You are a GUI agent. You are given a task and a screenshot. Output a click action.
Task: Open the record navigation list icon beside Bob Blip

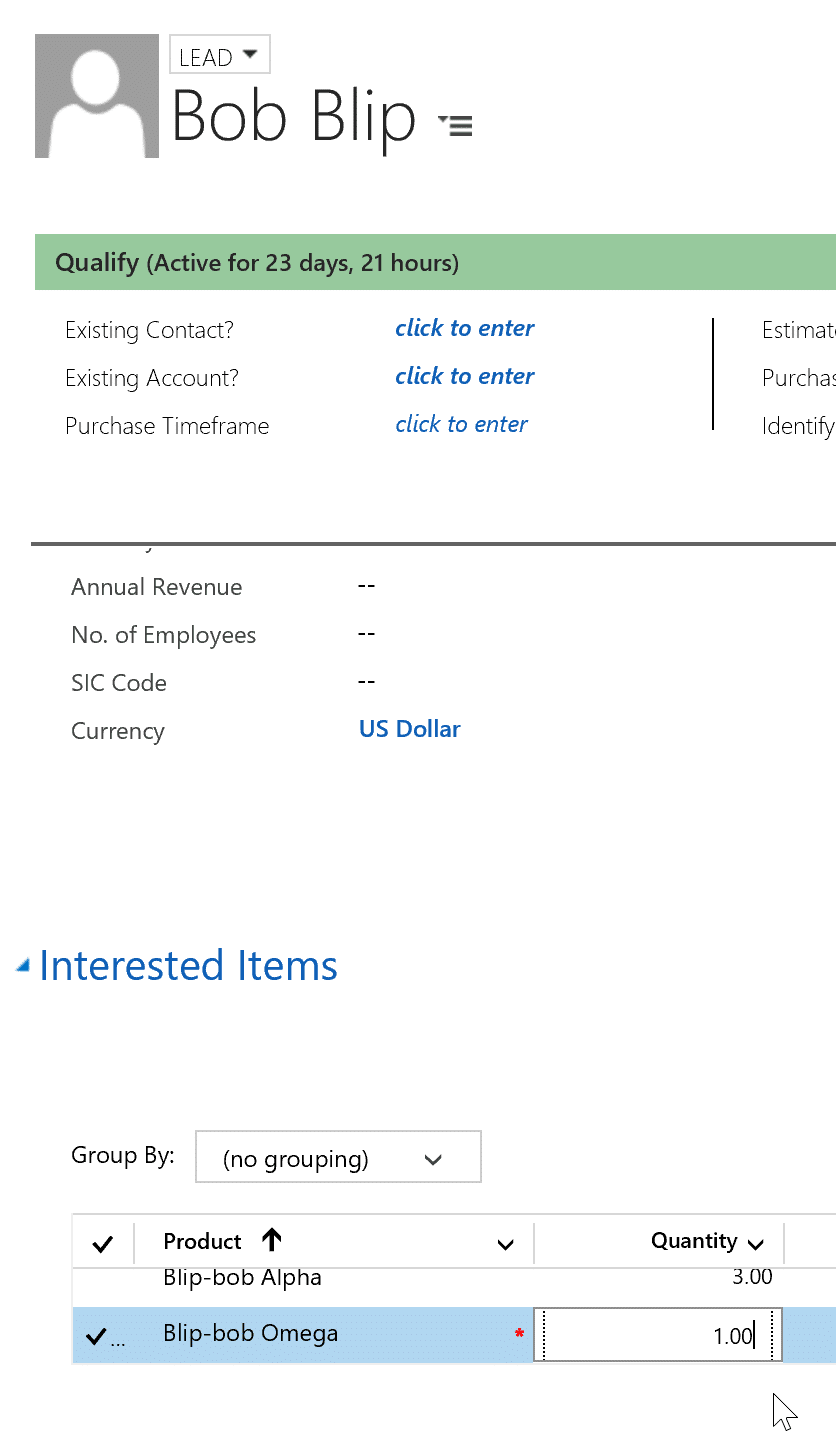(x=455, y=125)
